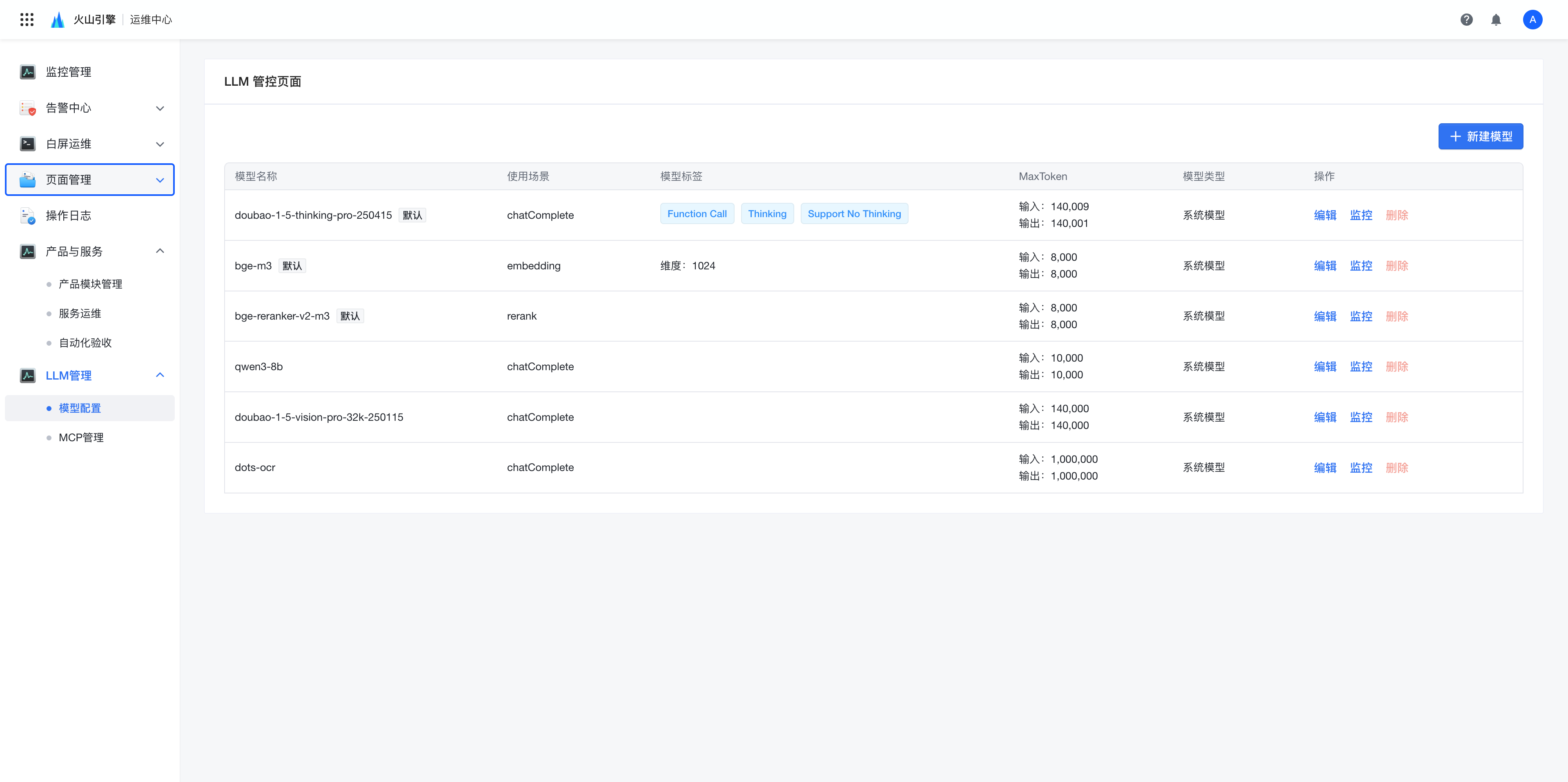Image resolution: width=1568 pixels, height=782 pixels.
Task: Click 监控 for the bge-m3 model
Action: [1361, 266]
